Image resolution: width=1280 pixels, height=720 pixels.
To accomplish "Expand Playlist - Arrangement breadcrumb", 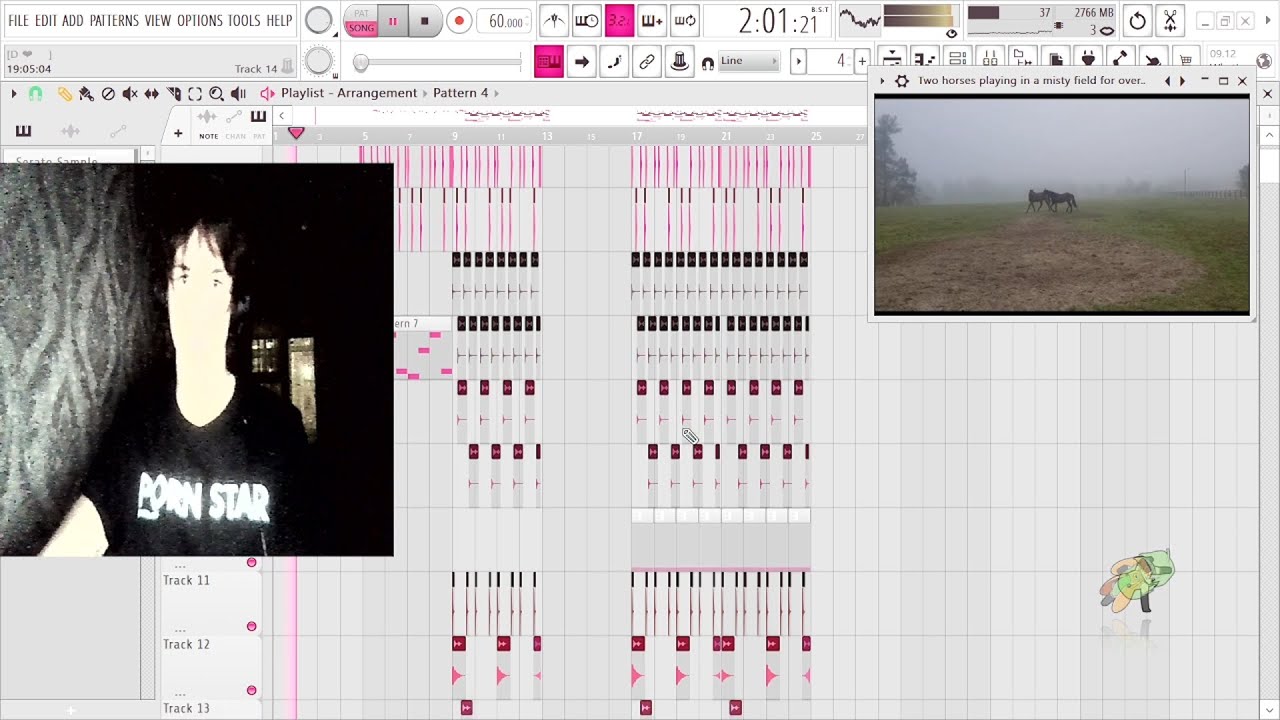I will [349, 93].
